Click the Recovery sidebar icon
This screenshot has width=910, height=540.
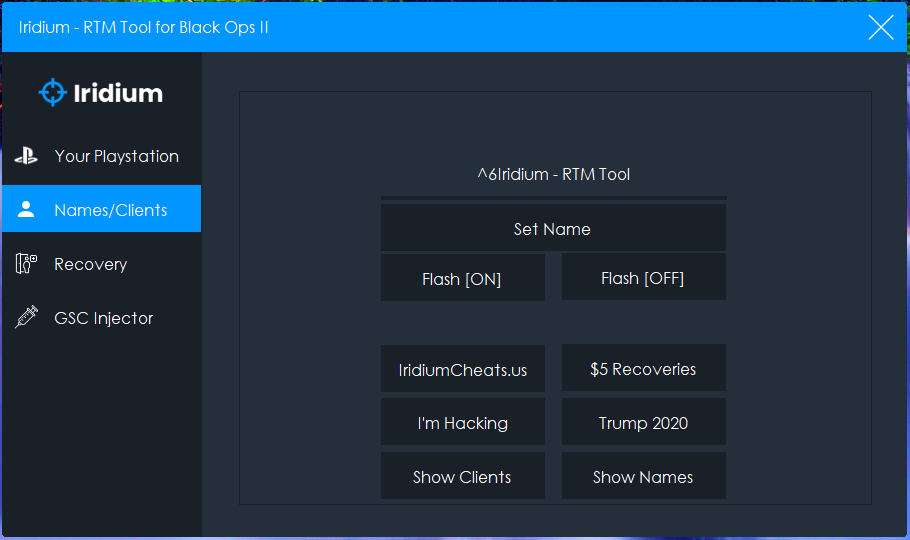pyautogui.click(x=26, y=263)
